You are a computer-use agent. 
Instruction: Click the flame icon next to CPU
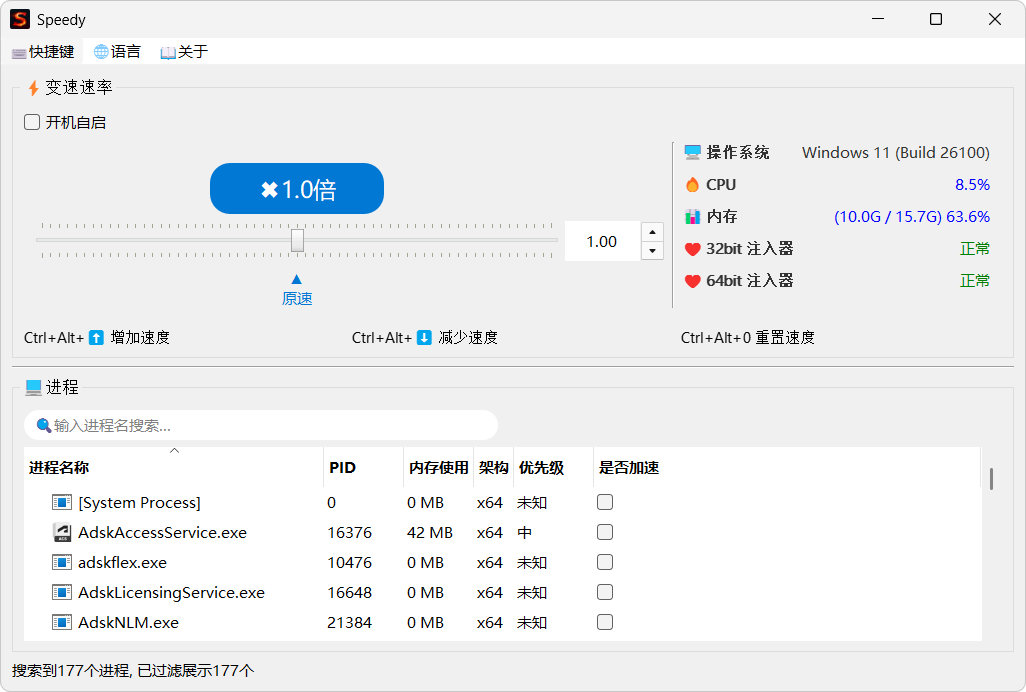[x=693, y=184]
